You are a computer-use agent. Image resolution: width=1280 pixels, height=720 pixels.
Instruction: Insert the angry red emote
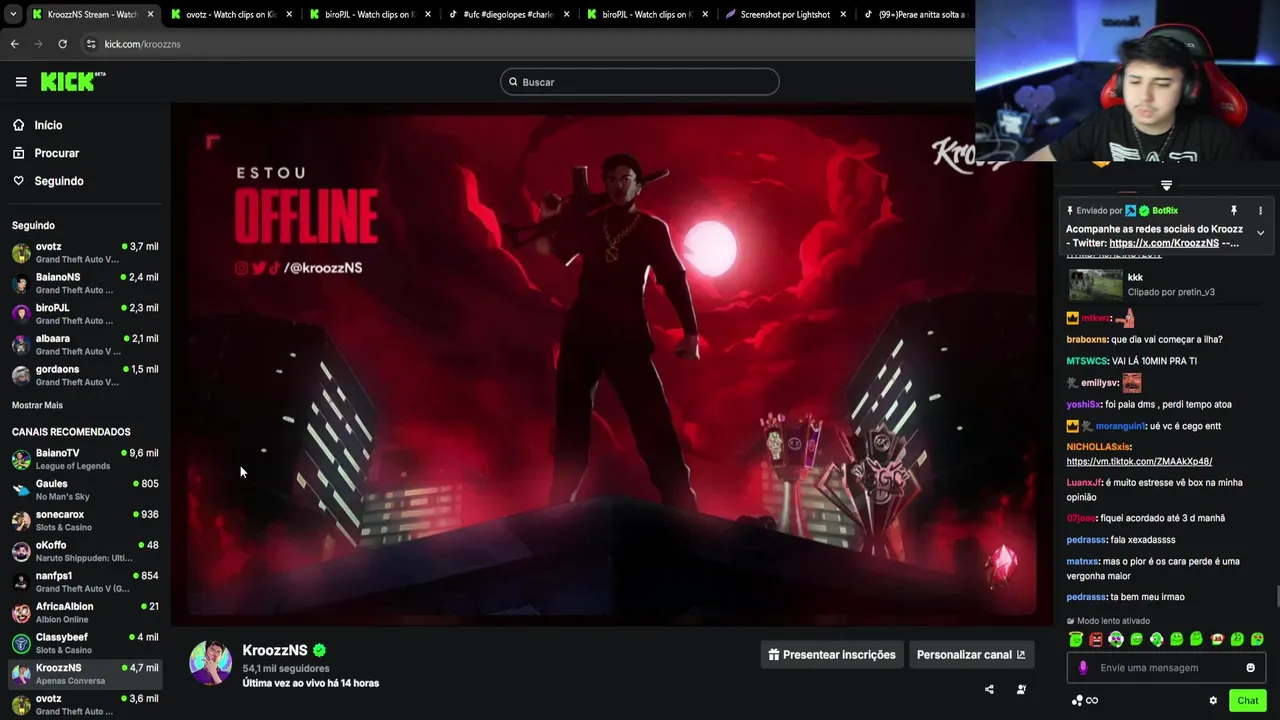(x=1096, y=639)
